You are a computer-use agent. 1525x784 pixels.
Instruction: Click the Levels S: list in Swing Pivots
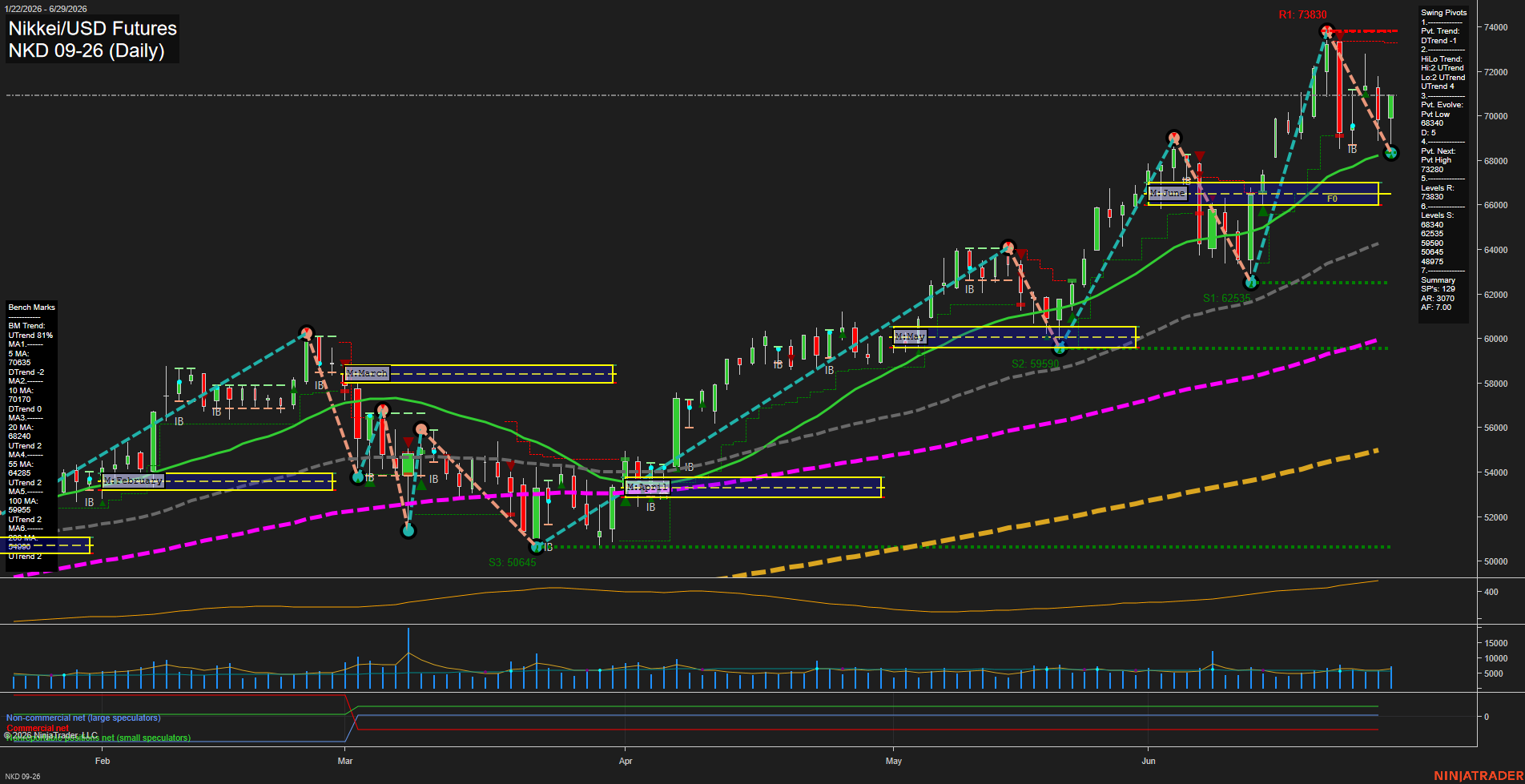pyautogui.click(x=1437, y=238)
